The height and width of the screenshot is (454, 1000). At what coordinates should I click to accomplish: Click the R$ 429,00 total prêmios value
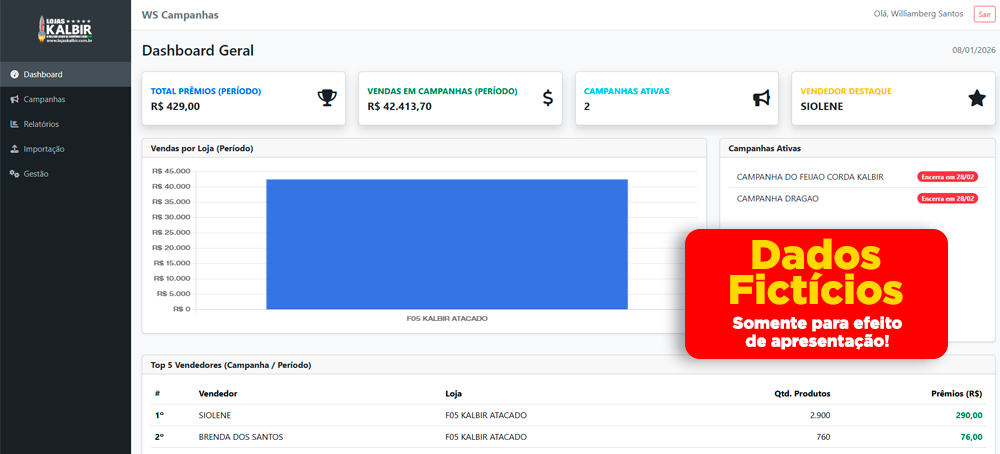175,106
